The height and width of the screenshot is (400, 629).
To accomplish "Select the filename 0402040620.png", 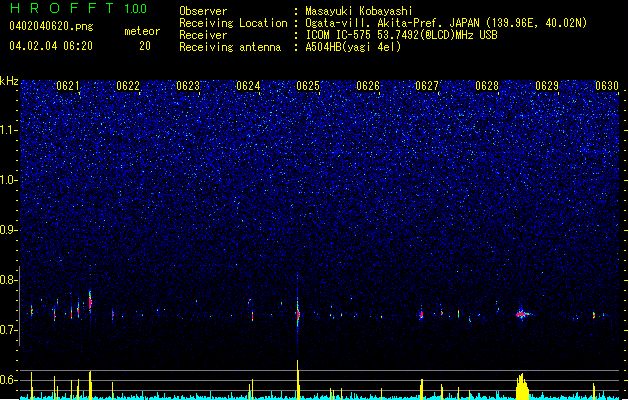I will pyautogui.click(x=51, y=26).
